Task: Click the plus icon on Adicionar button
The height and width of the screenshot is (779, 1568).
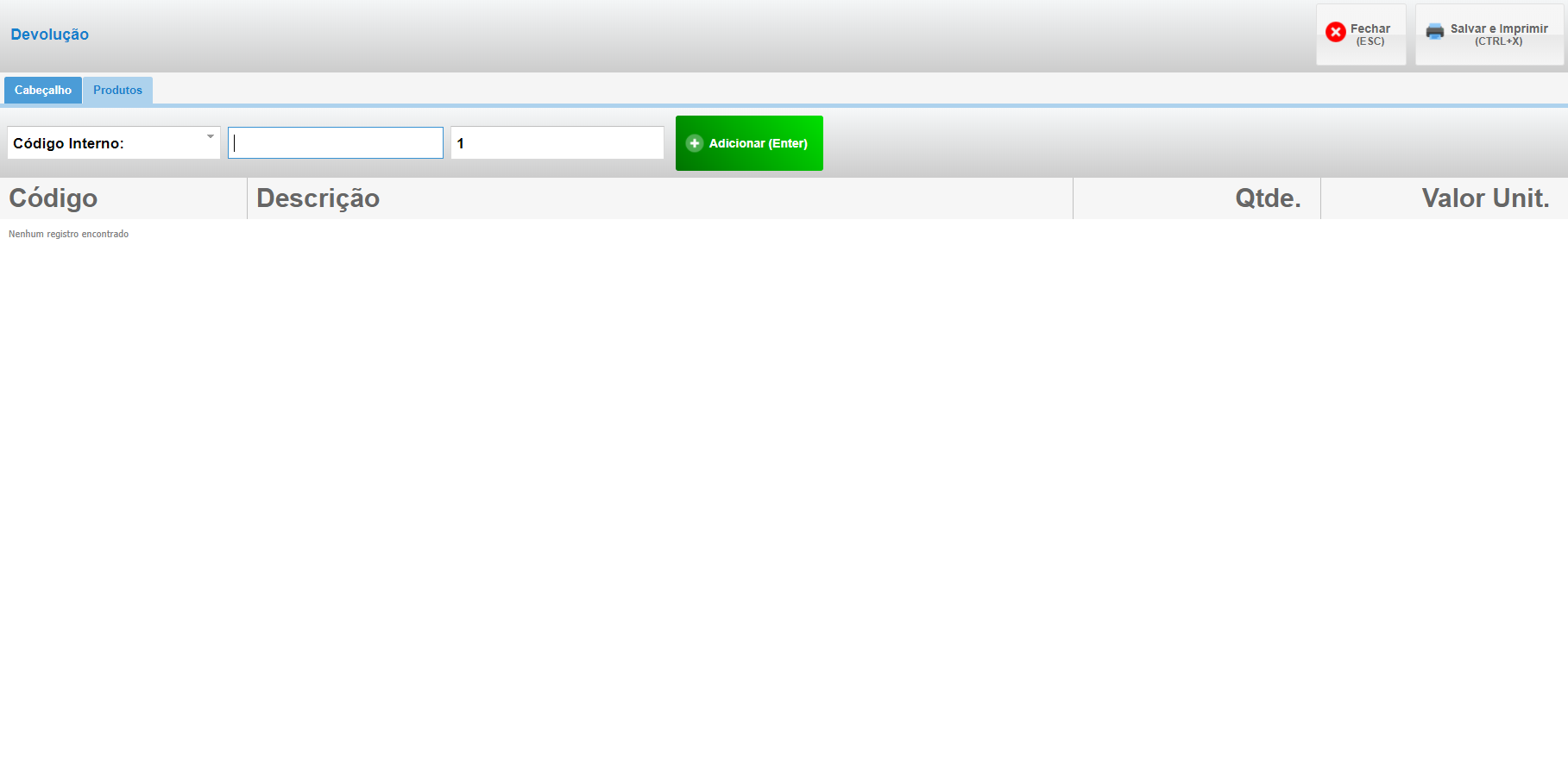Action: point(695,143)
